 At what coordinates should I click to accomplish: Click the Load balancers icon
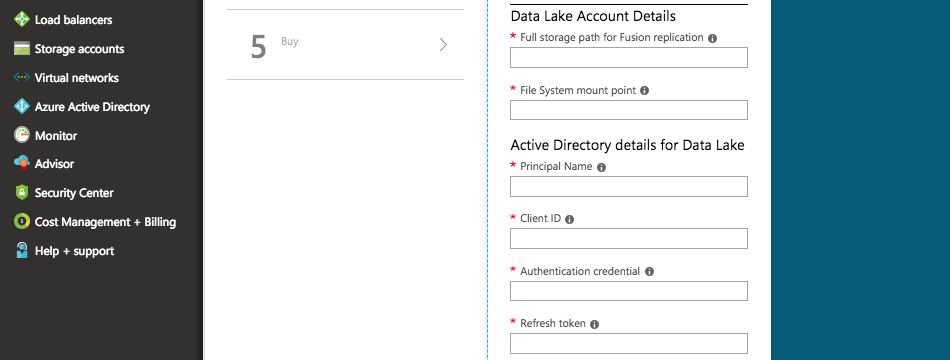pyautogui.click(x=22, y=20)
